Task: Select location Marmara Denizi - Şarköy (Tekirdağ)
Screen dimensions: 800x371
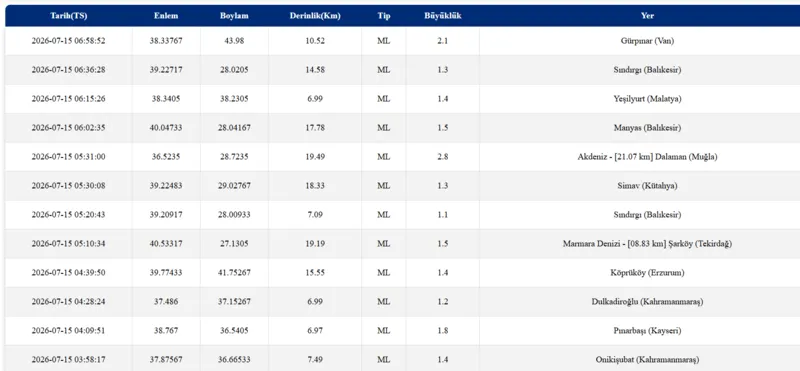Action: click(647, 243)
